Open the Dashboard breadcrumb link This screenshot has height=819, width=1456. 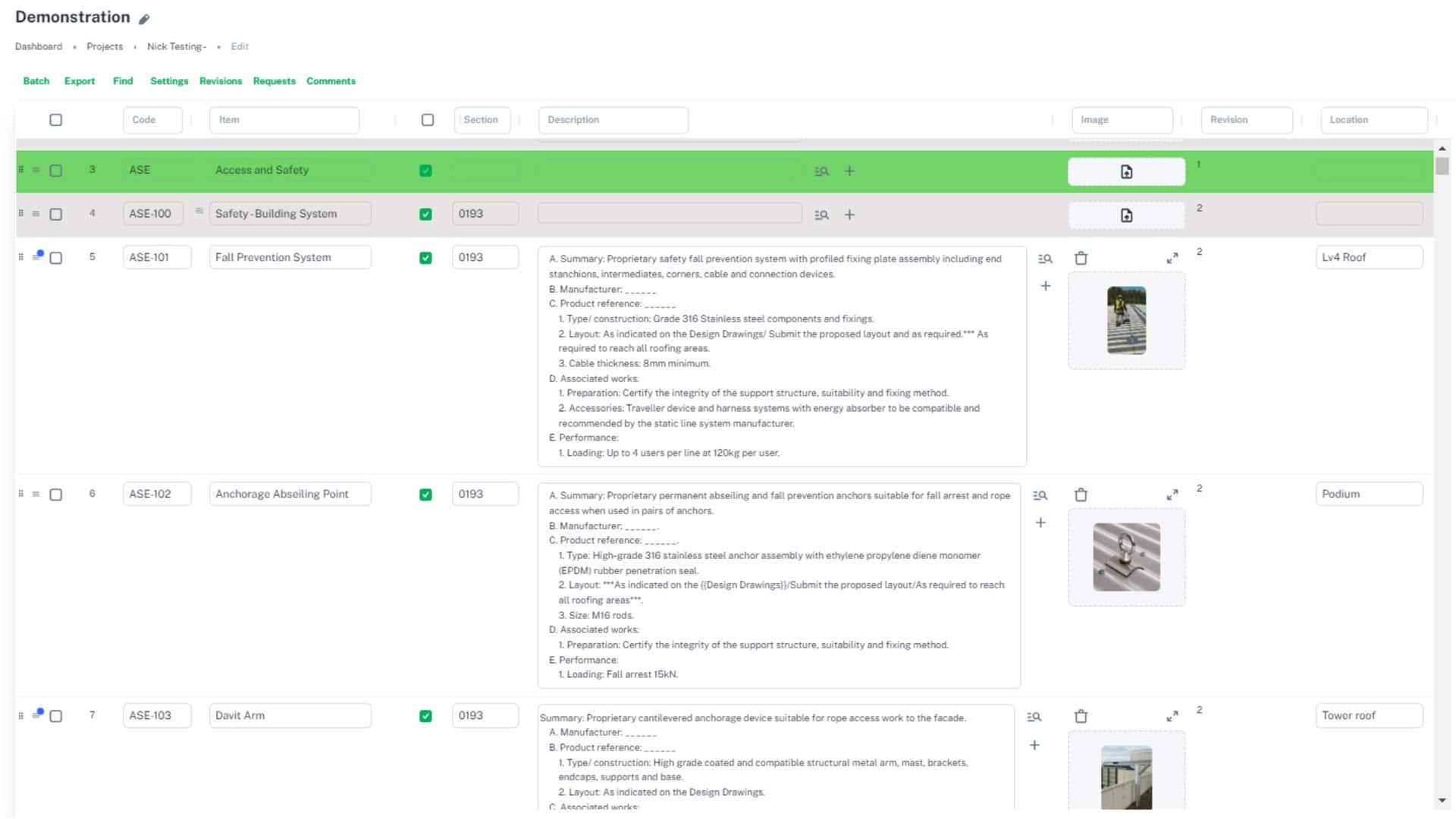(x=39, y=46)
